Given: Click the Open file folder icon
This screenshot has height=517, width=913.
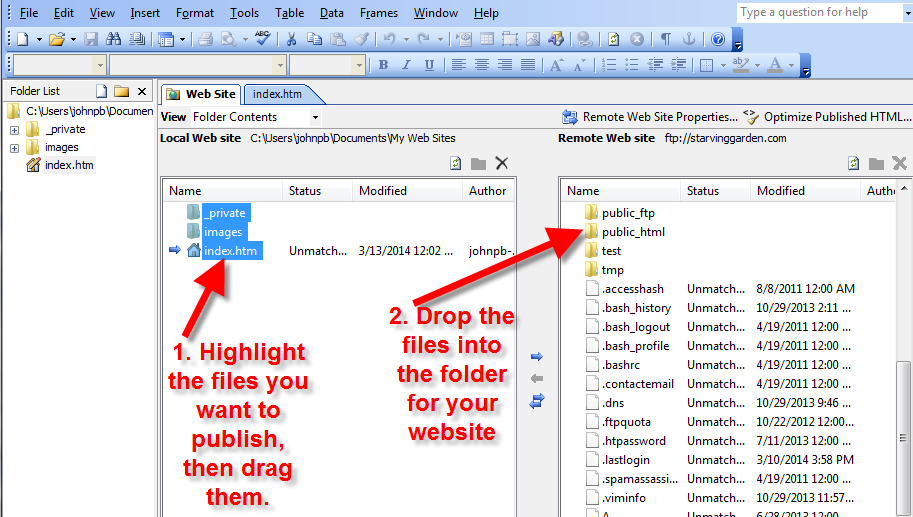Looking at the screenshot, I should [x=56, y=40].
